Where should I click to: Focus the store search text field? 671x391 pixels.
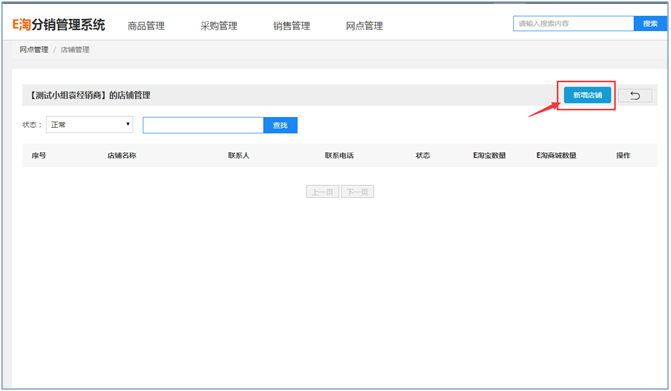point(203,125)
